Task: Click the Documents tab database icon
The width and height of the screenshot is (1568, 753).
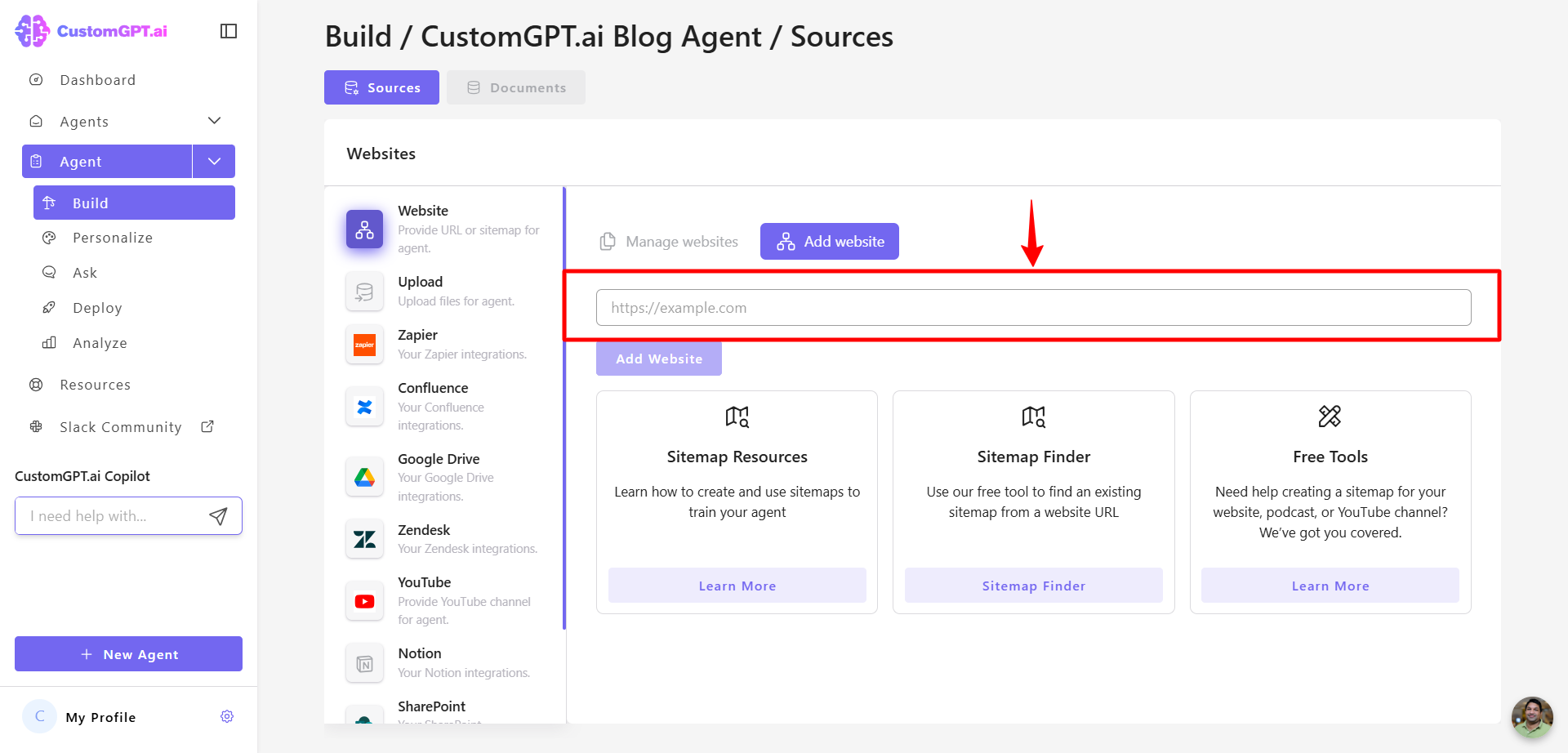Action: [474, 87]
